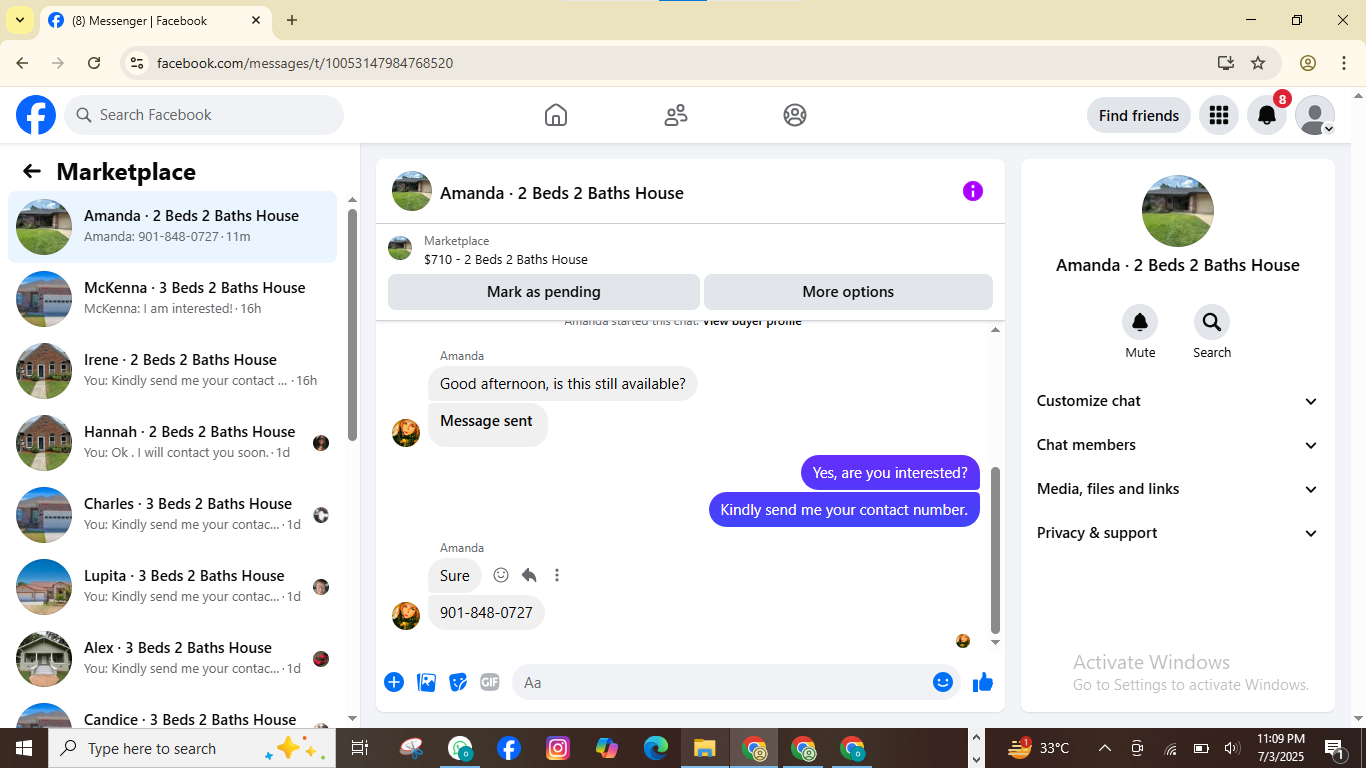
Task: Open View buyer profile link
Action: 752,322
